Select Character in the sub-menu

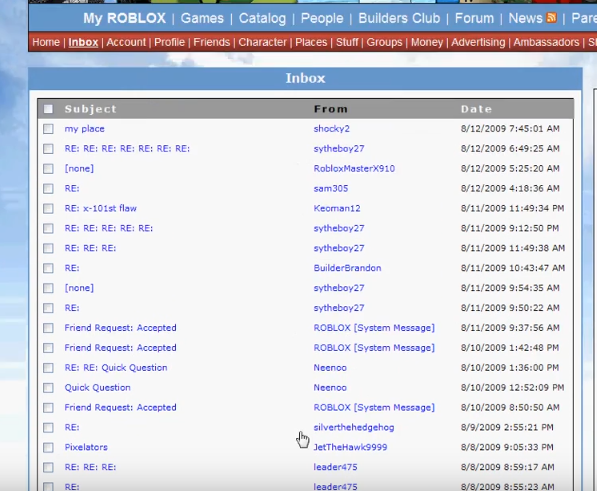coord(263,42)
